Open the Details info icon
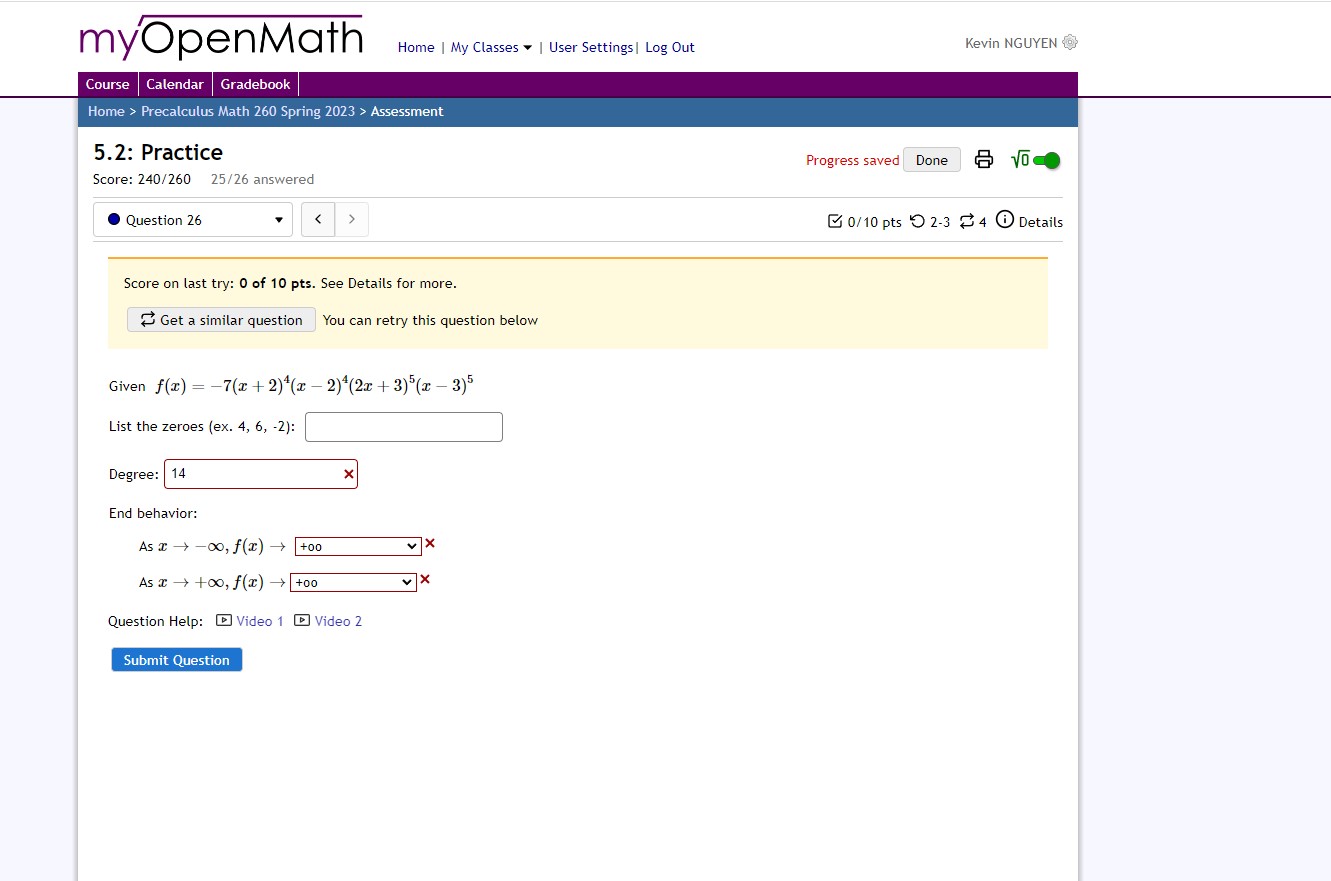Viewport: 1331px width, 881px height. click(1005, 221)
